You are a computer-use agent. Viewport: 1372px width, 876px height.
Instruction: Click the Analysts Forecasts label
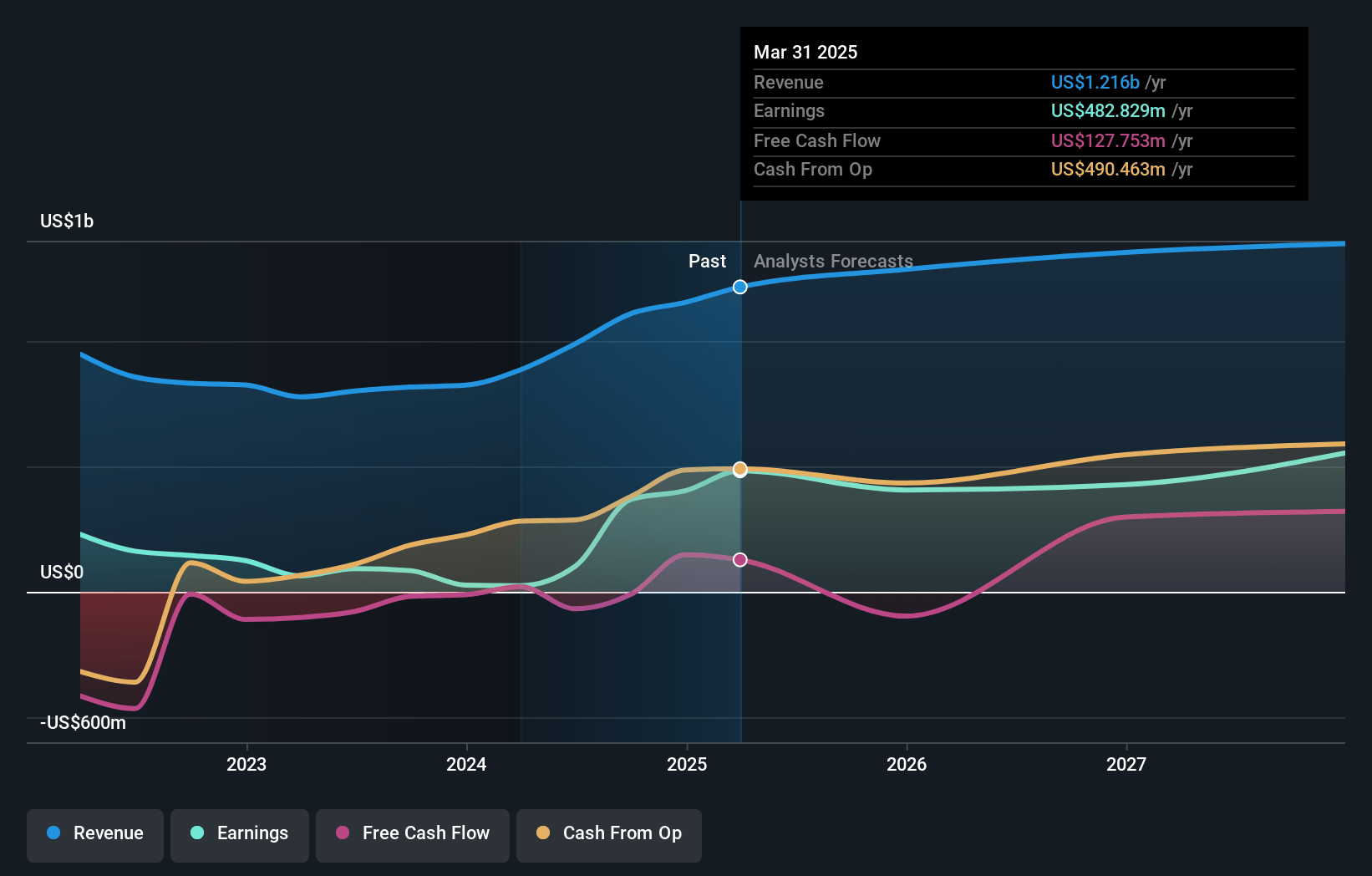(833, 261)
